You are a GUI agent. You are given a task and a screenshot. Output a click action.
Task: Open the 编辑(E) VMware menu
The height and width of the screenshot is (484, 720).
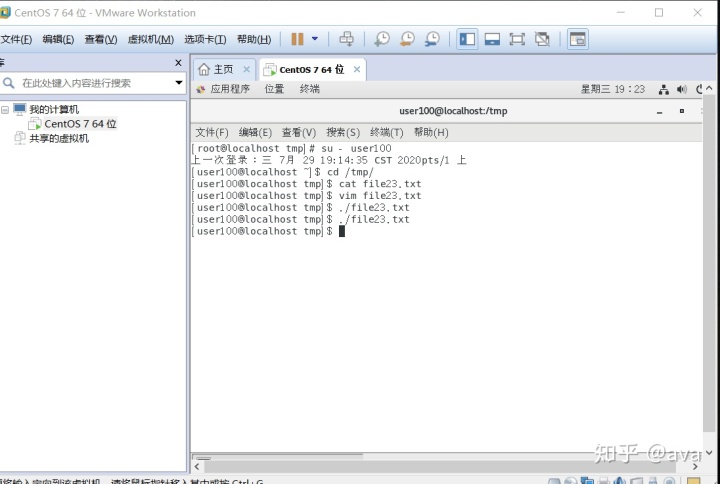[x=58, y=39]
